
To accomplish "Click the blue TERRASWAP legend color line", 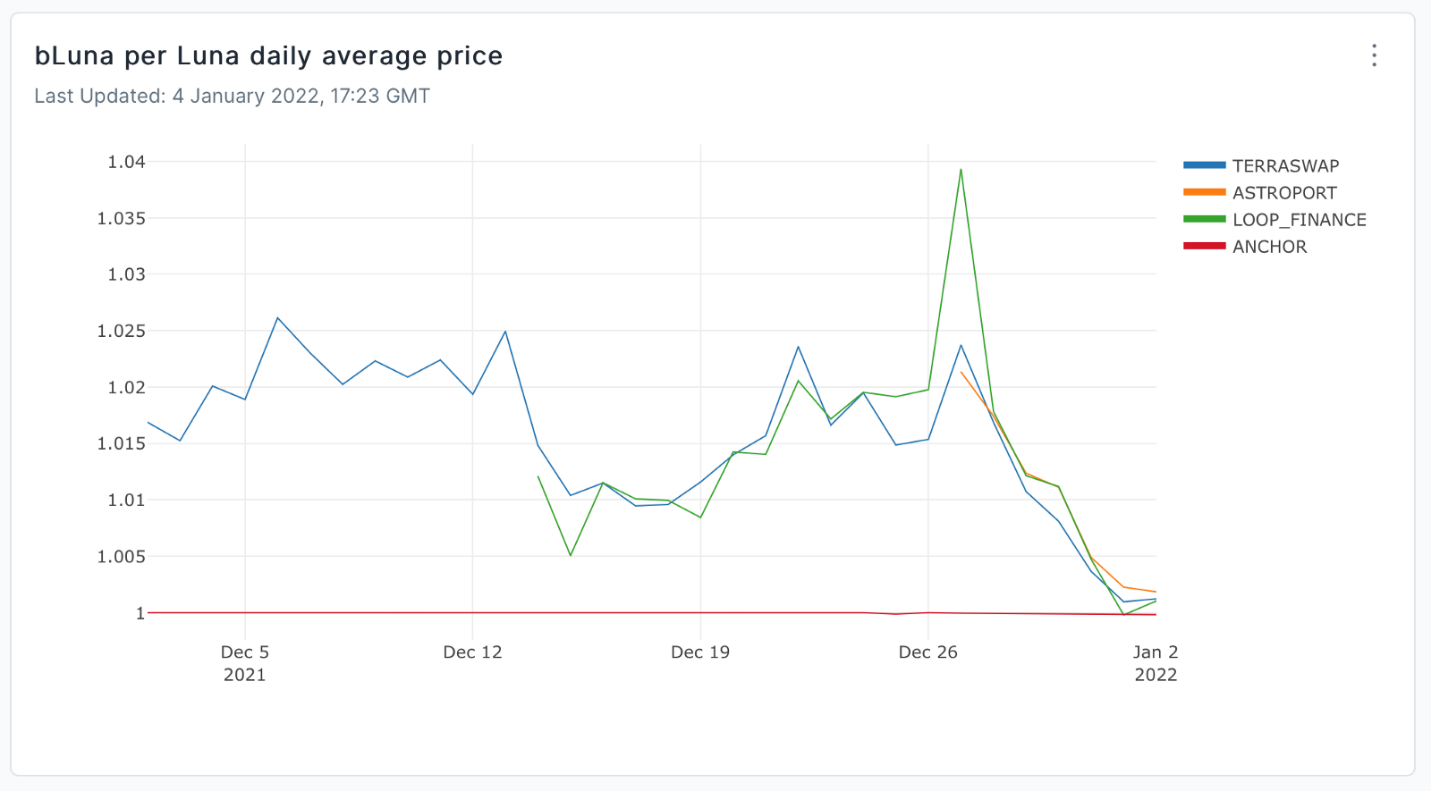I will pos(1204,166).
